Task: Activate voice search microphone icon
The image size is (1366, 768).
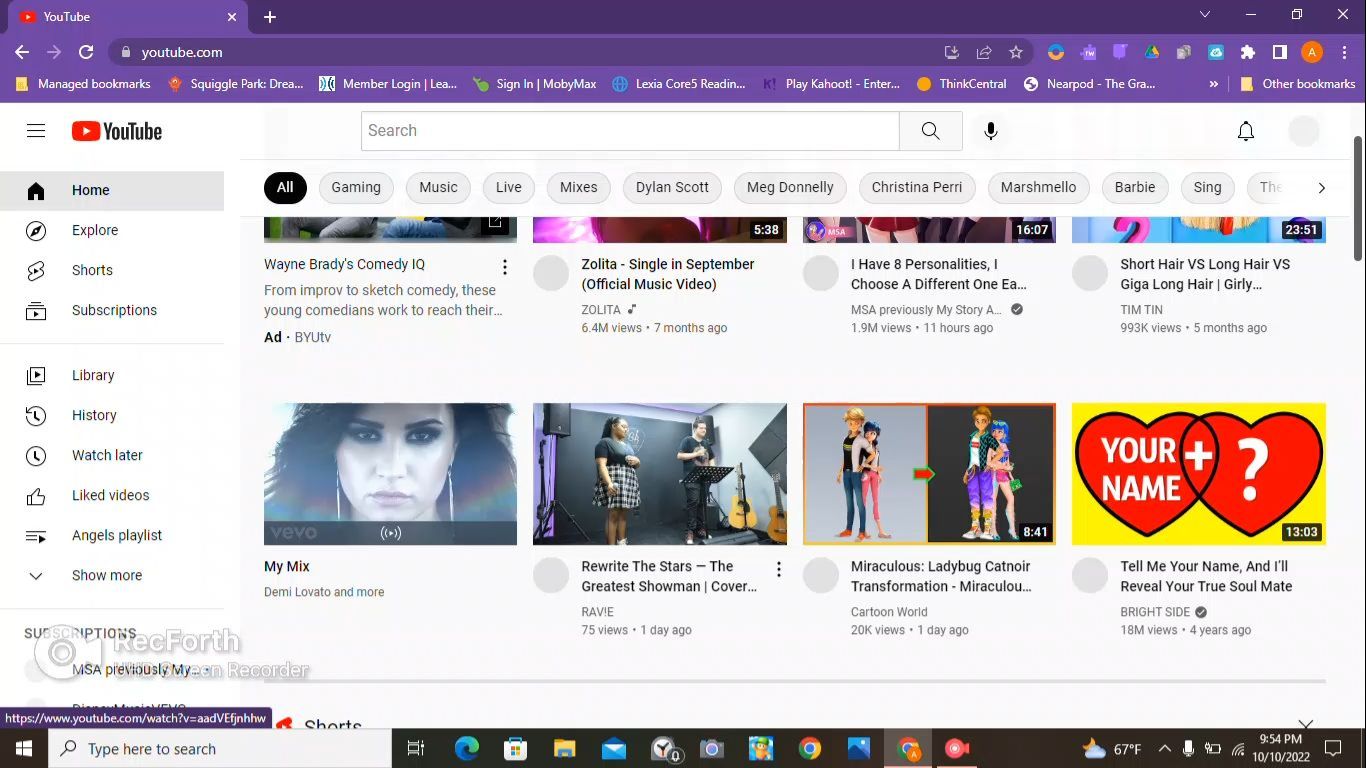Action: [991, 131]
